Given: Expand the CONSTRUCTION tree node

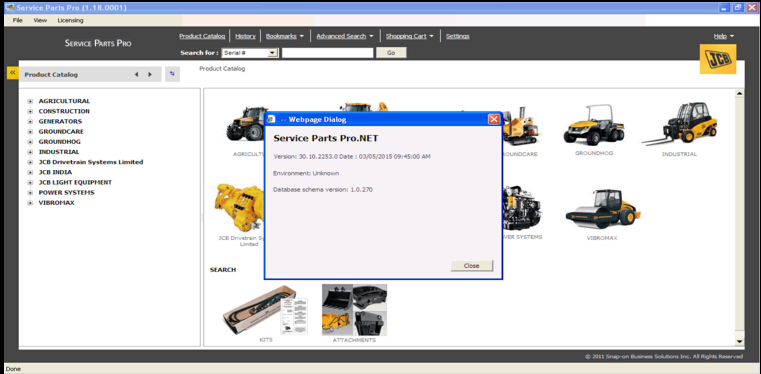Looking at the screenshot, I should click(30, 112).
